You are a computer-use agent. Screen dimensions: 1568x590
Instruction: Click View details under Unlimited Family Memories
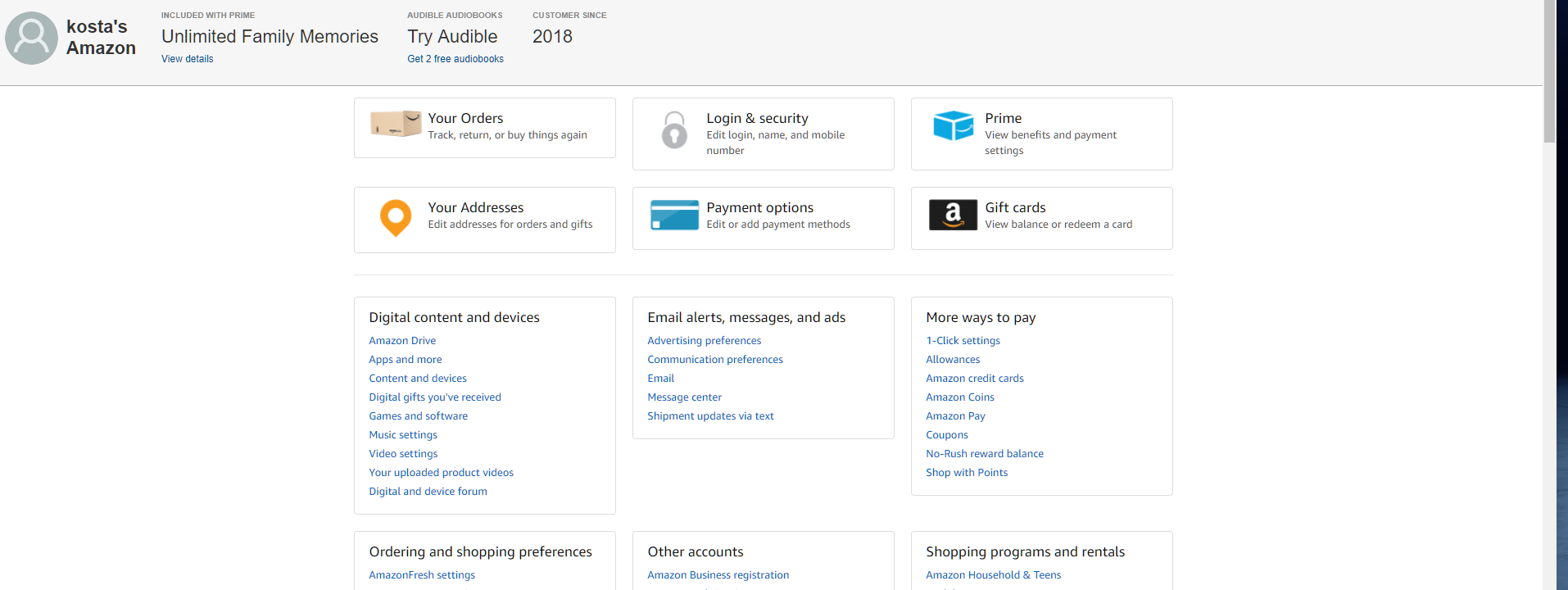click(x=187, y=59)
